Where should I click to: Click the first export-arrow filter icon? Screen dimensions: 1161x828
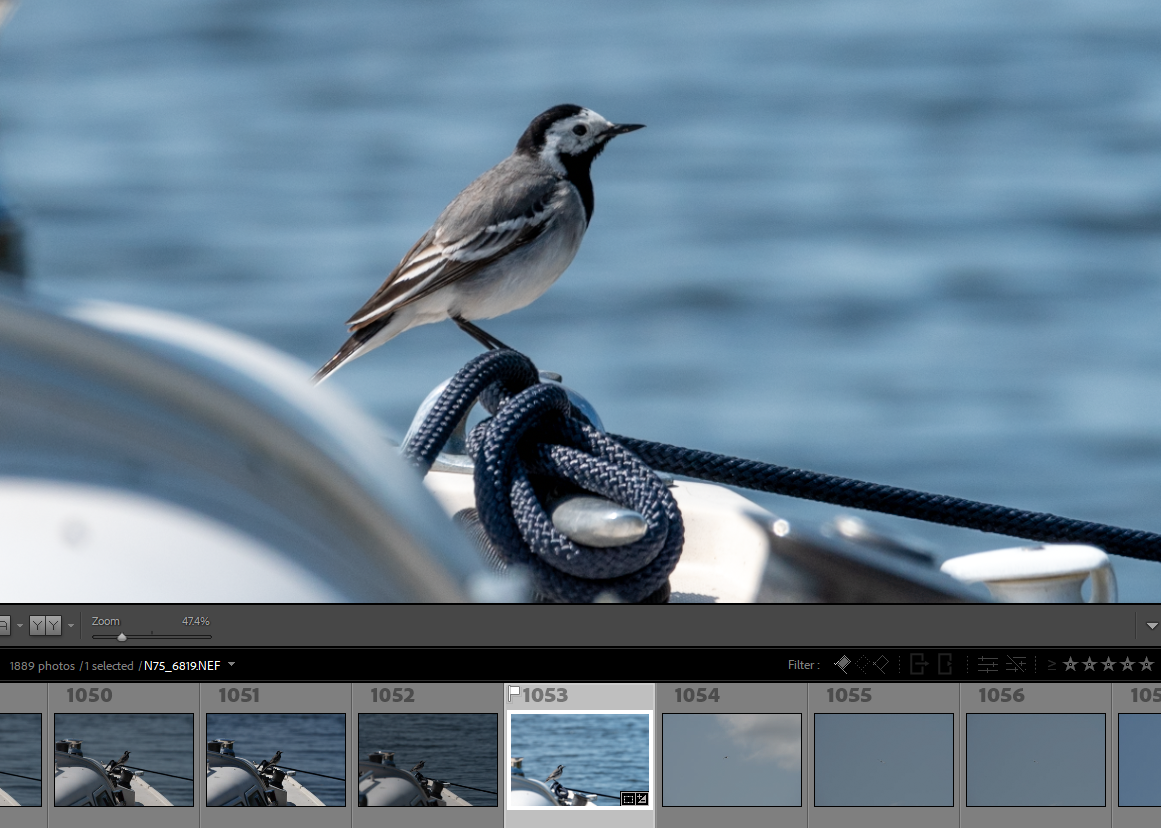(919, 664)
